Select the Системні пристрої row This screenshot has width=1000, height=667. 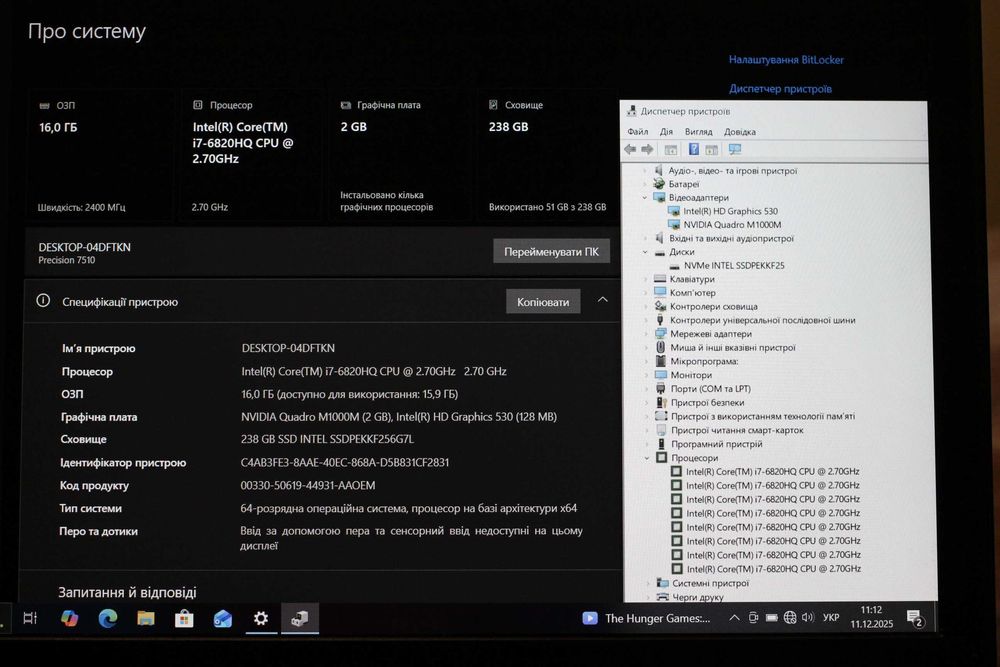click(710, 583)
